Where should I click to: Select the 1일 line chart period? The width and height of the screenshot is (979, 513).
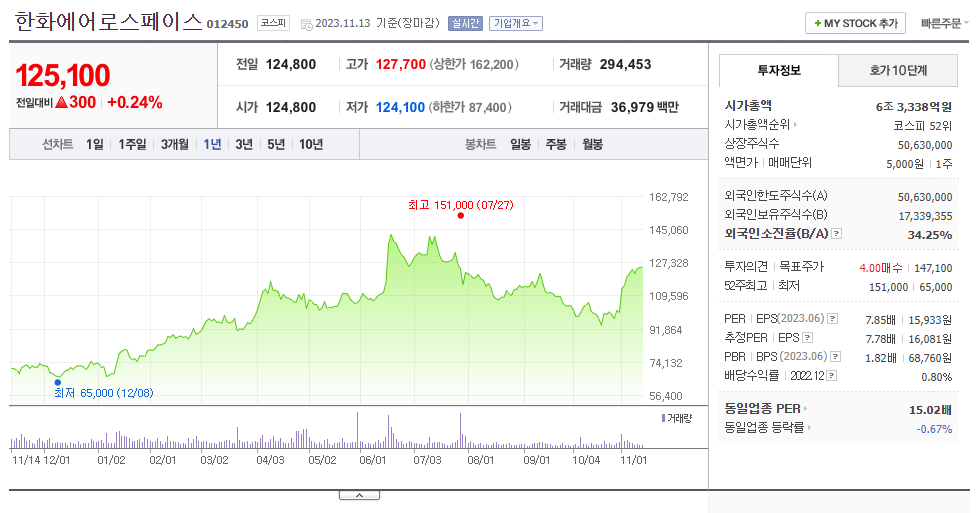tap(95, 145)
